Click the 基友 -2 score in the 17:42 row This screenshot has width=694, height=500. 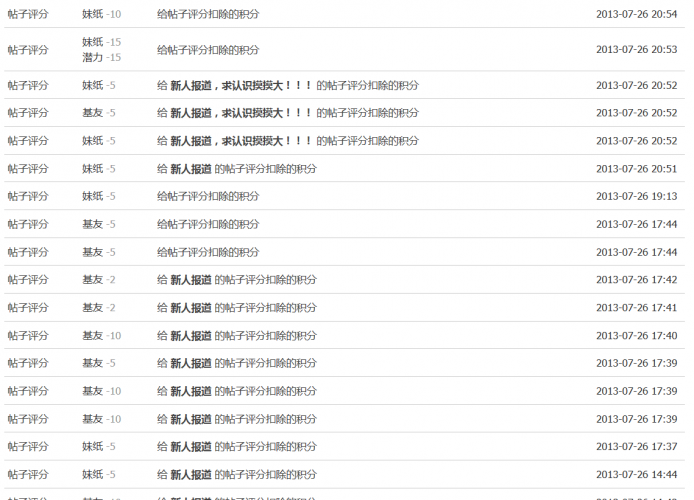[98, 280]
